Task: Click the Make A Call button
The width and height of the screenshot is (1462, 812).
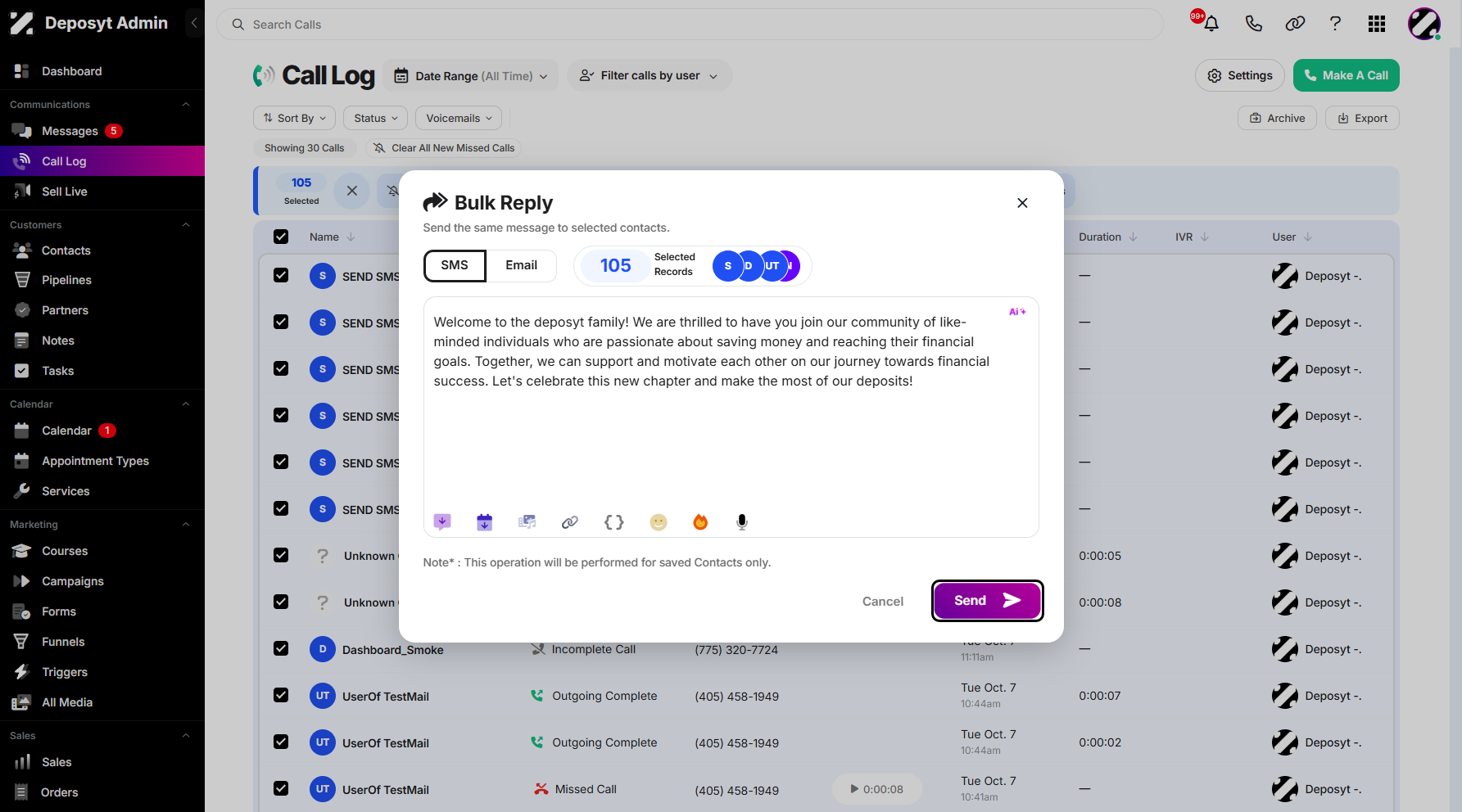Action: [1347, 75]
